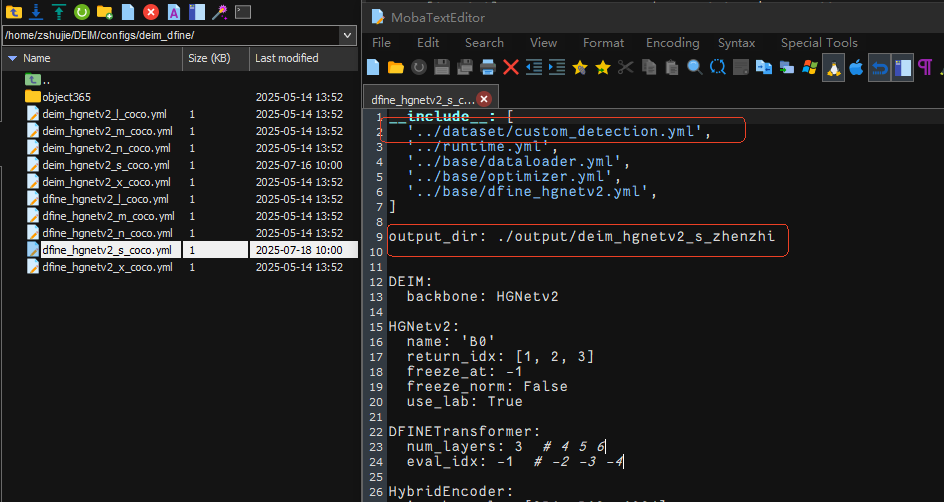Sort files by Name column
944x502 pixels.
click(x=92, y=58)
